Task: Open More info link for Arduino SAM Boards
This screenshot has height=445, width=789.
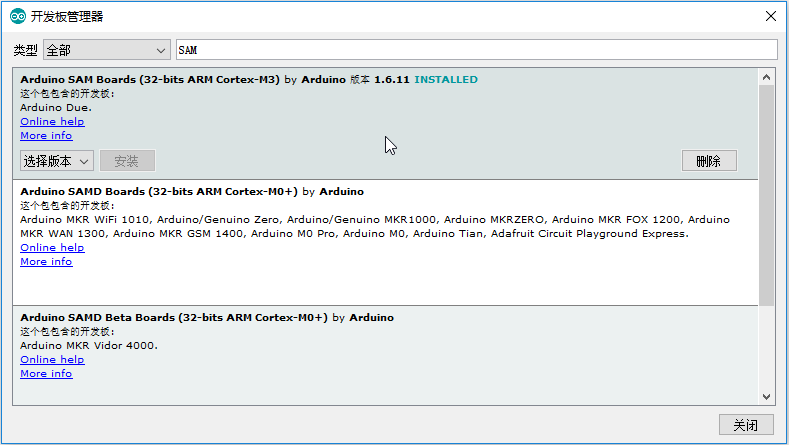Action: click(46, 135)
